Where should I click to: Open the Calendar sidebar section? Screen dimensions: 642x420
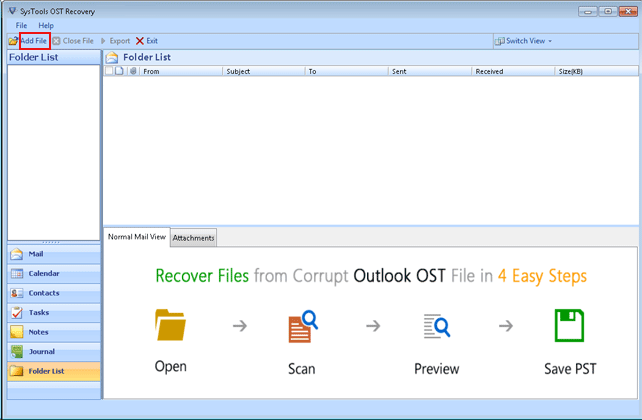pos(54,273)
